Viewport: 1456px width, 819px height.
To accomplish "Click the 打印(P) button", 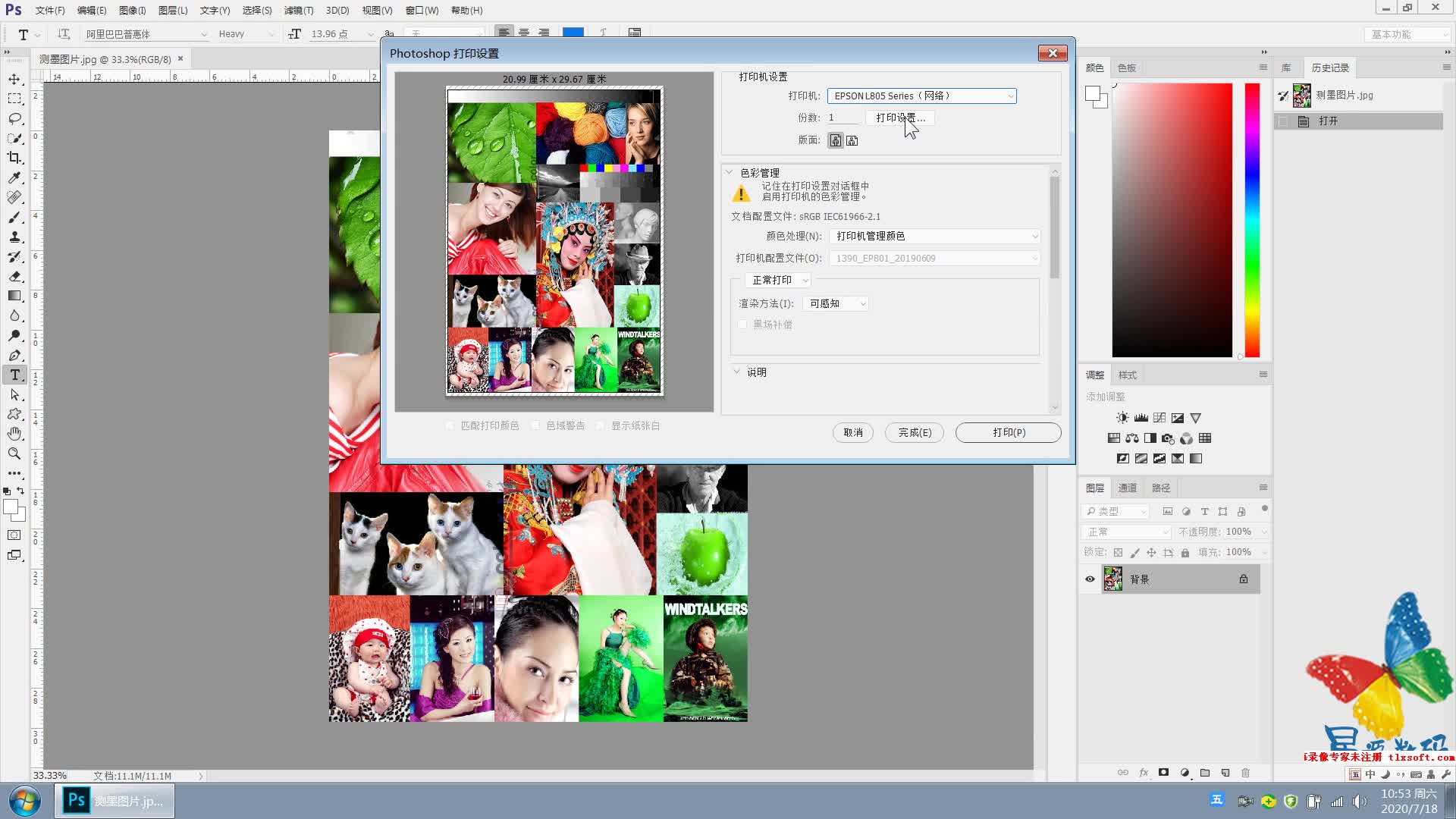I will click(1008, 432).
